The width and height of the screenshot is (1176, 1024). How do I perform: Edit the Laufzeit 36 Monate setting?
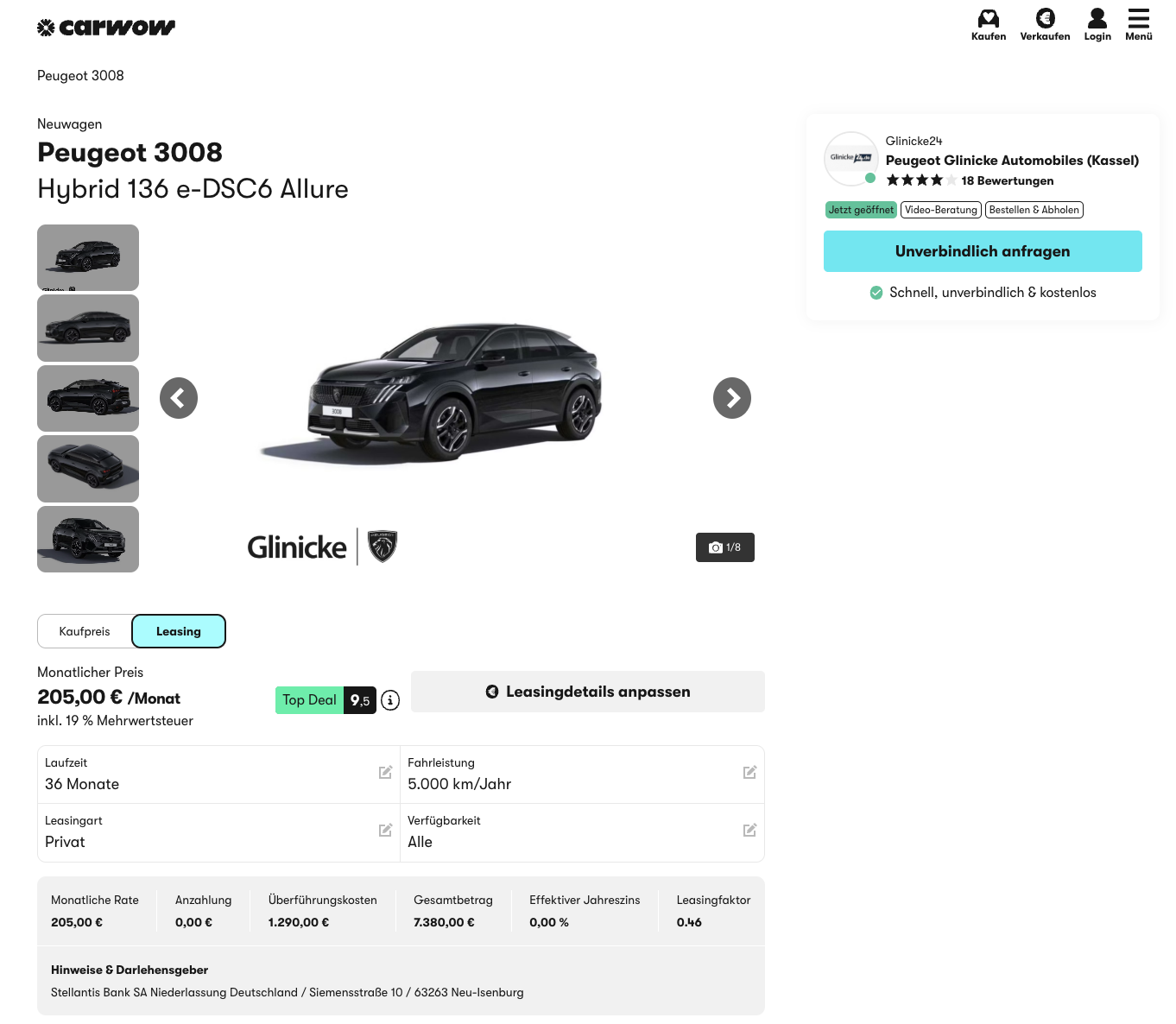pyautogui.click(x=385, y=773)
